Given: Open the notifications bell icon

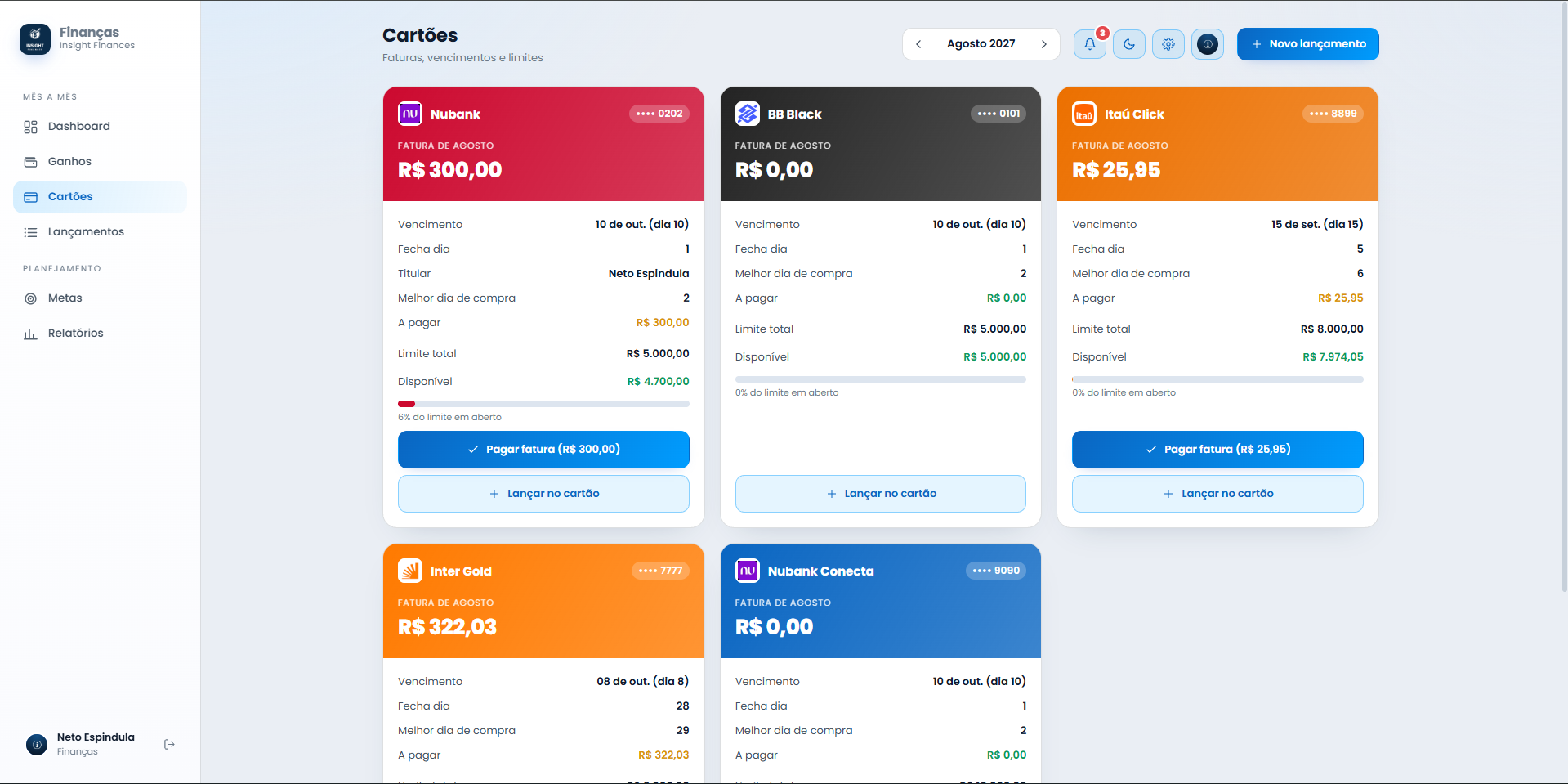Looking at the screenshot, I should pos(1090,44).
